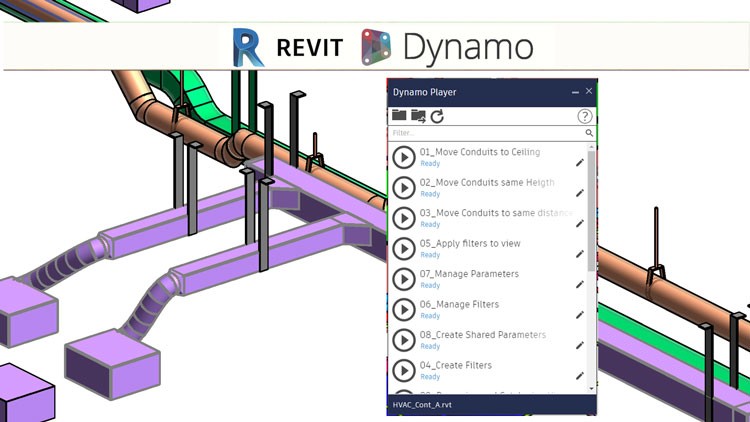Close the Dynamo Player window
This screenshot has width=750, height=422.
(x=589, y=91)
